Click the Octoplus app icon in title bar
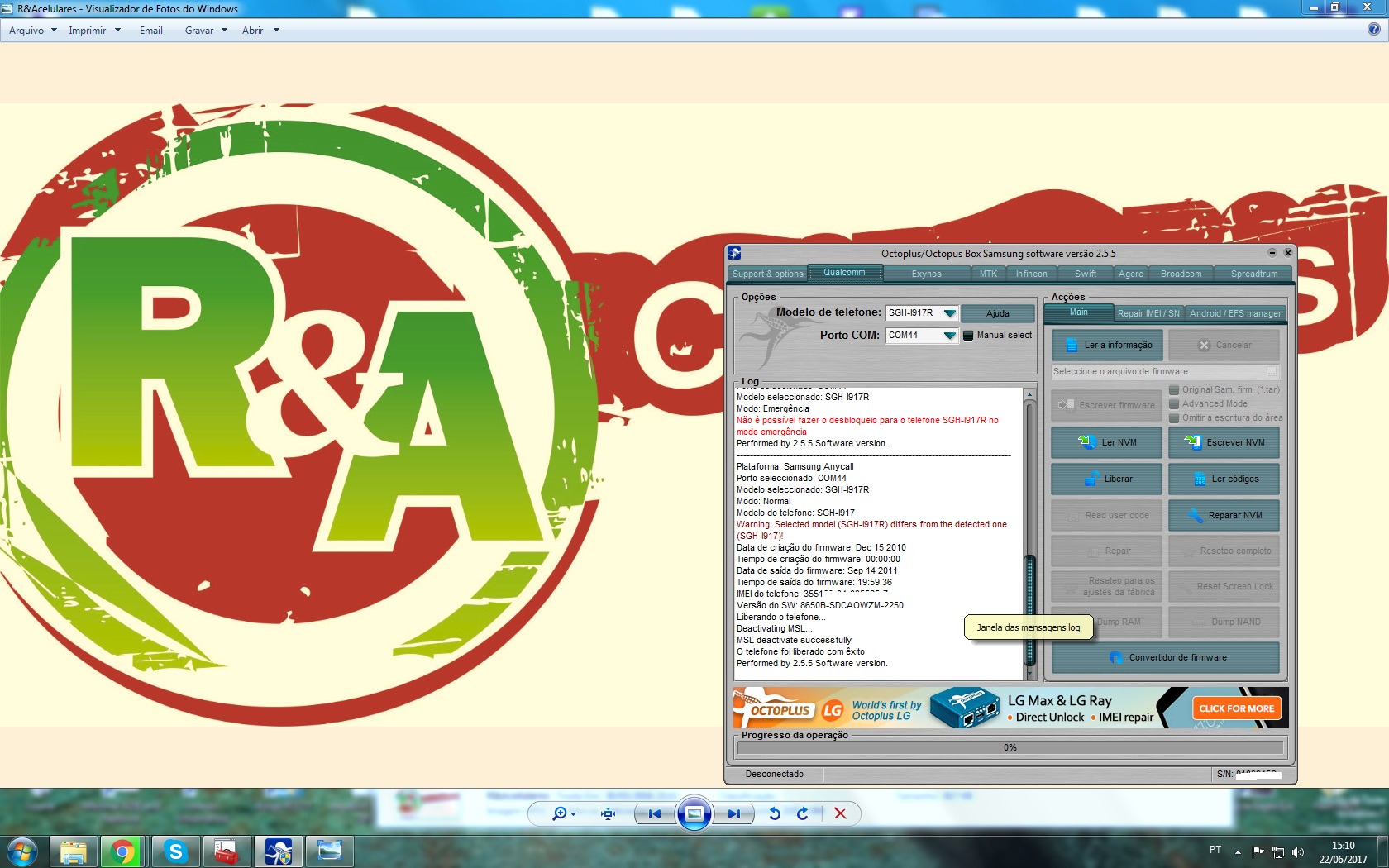Image resolution: width=1389 pixels, height=868 pixels. (x=734, y=253)
